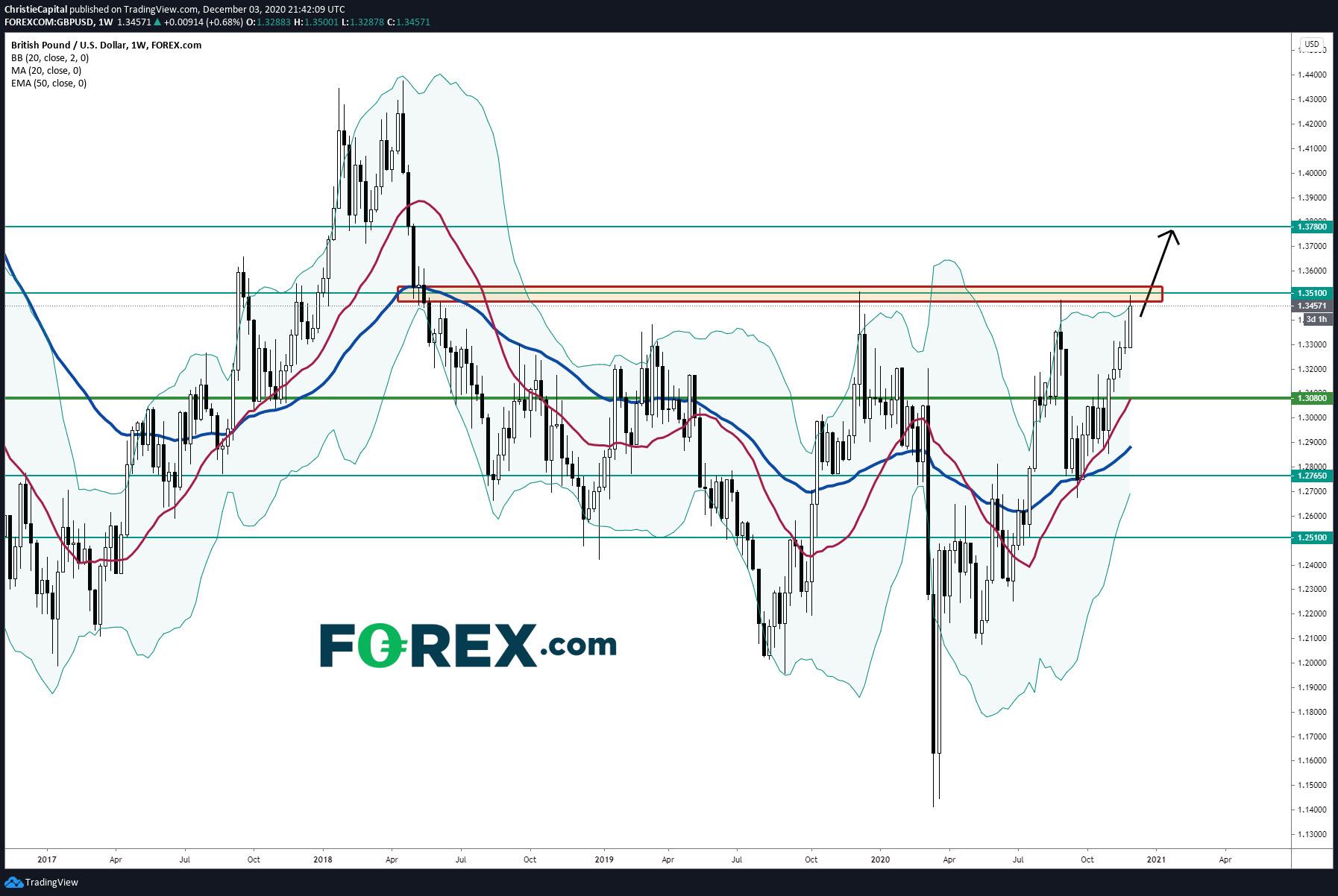Select the red resistance zone rectangle
The width and height of the screenshot is (1338, 896).
[x=779, y=294]
